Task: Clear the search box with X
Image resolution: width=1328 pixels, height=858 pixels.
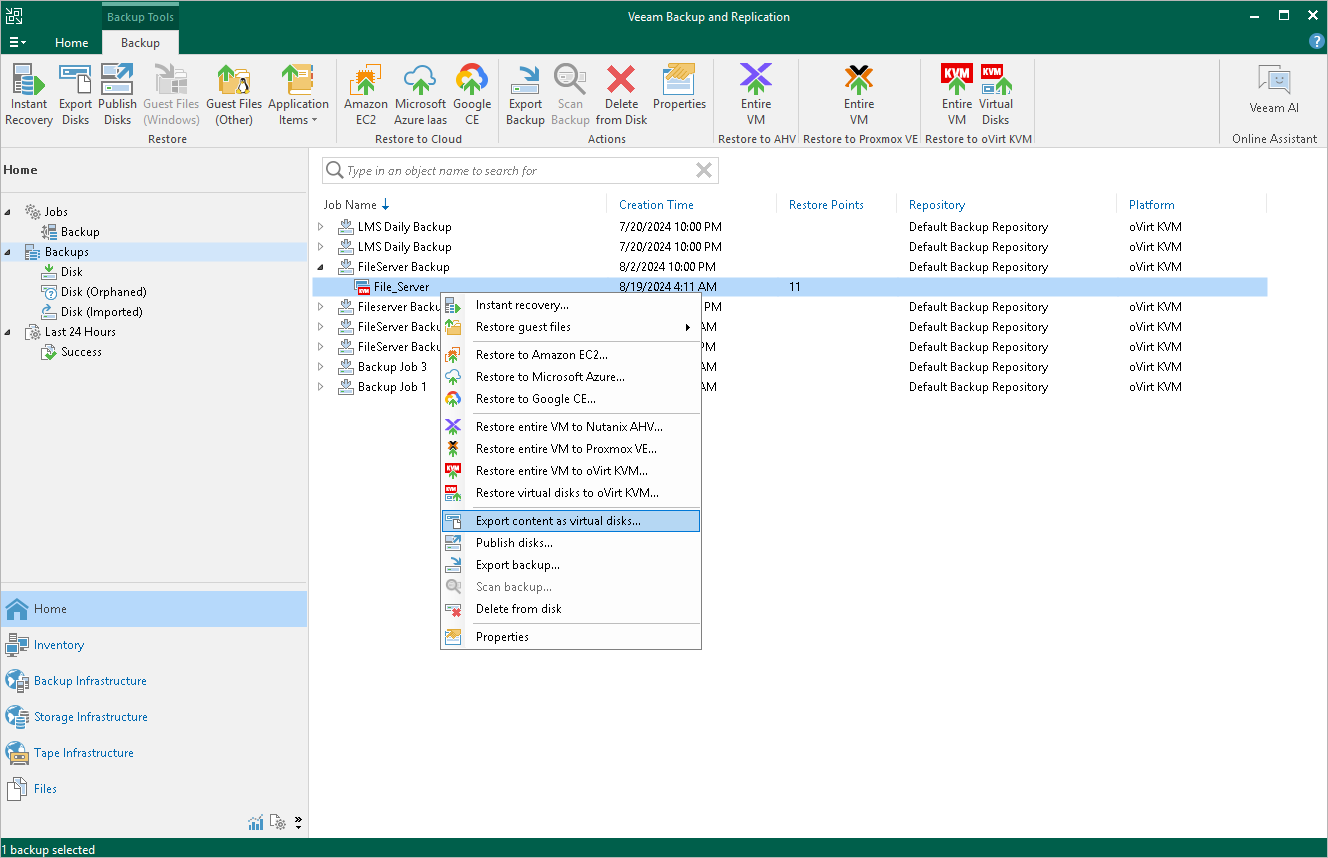Action: (704, 171)
